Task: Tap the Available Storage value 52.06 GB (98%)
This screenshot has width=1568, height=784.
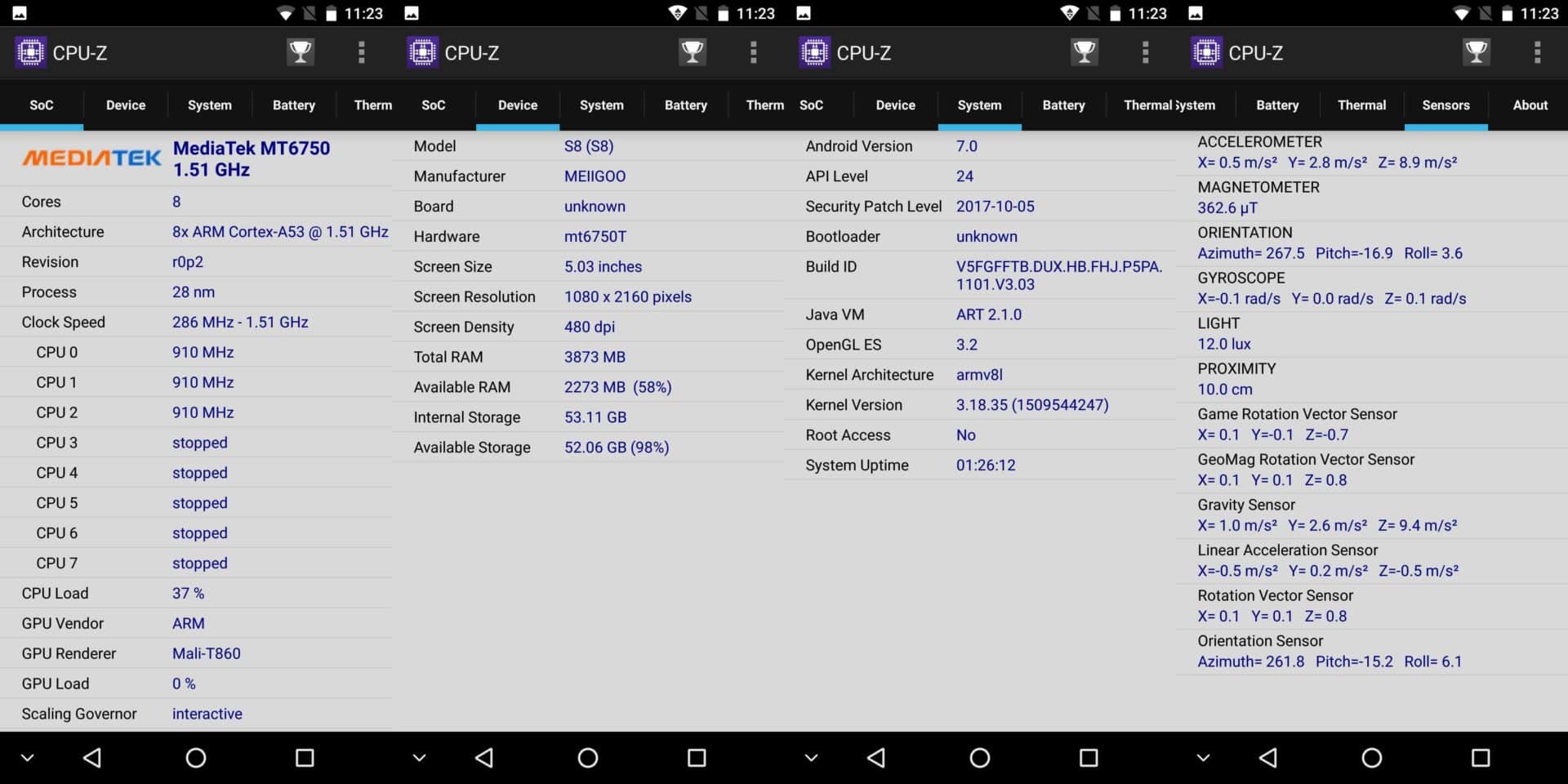Action: click(x=617, y=448)
